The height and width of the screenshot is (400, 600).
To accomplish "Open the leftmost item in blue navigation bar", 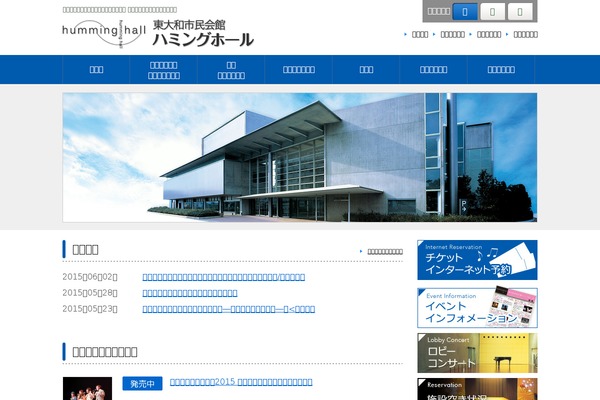I will pyautogui.click(x=96, y=70).
